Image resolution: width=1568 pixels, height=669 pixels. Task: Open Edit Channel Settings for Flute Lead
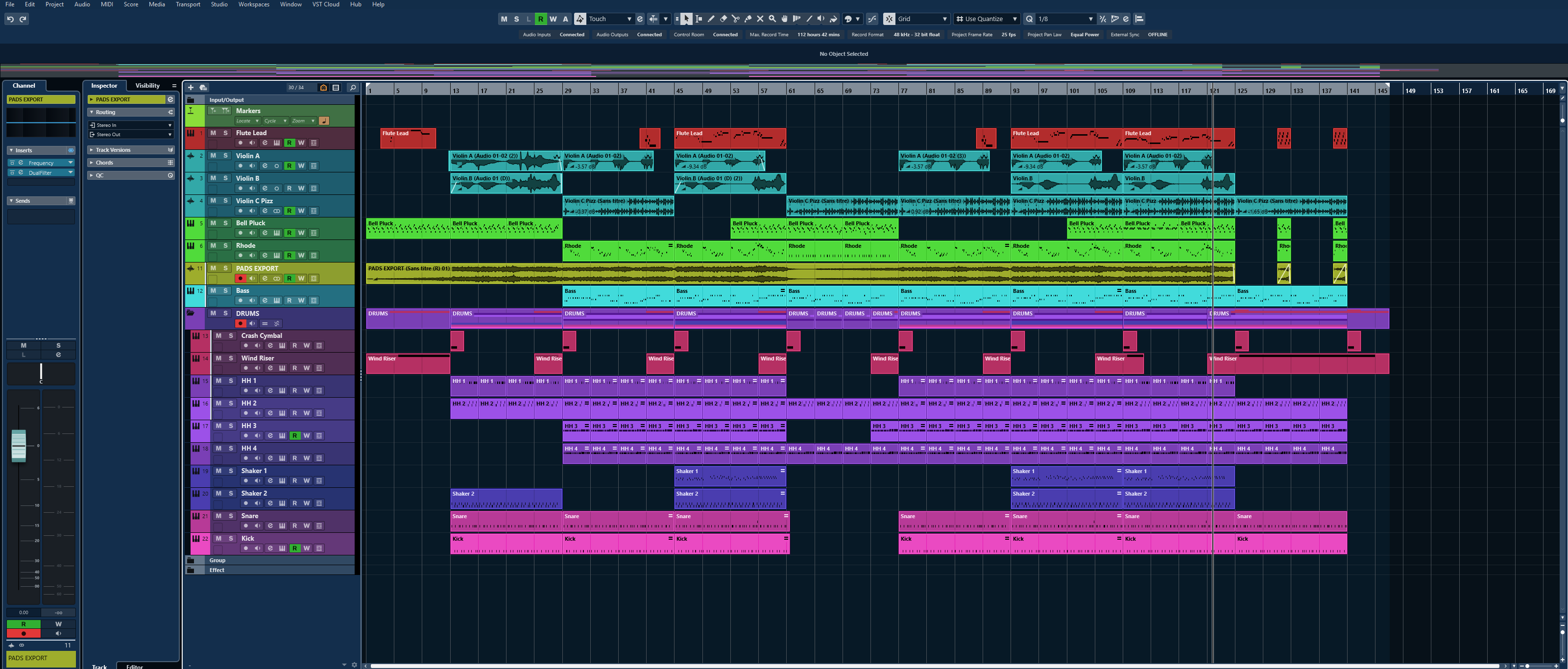[265, 143]
